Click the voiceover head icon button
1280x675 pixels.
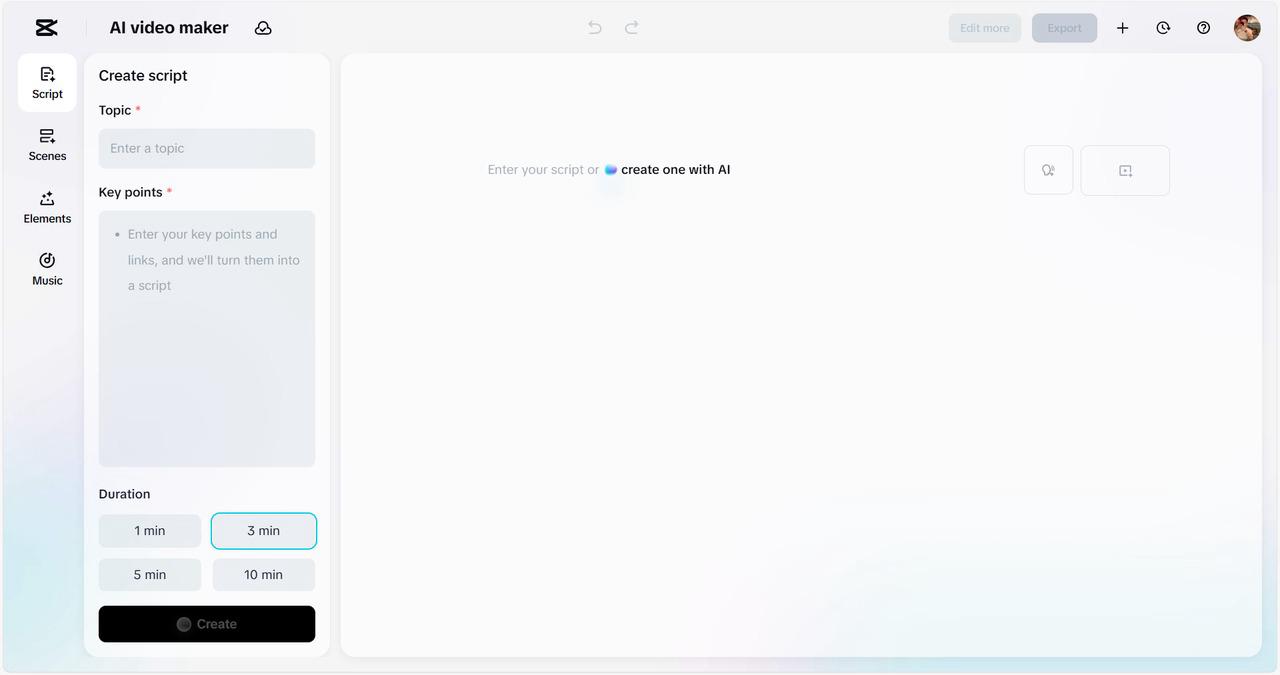[x=1048, y=171]
